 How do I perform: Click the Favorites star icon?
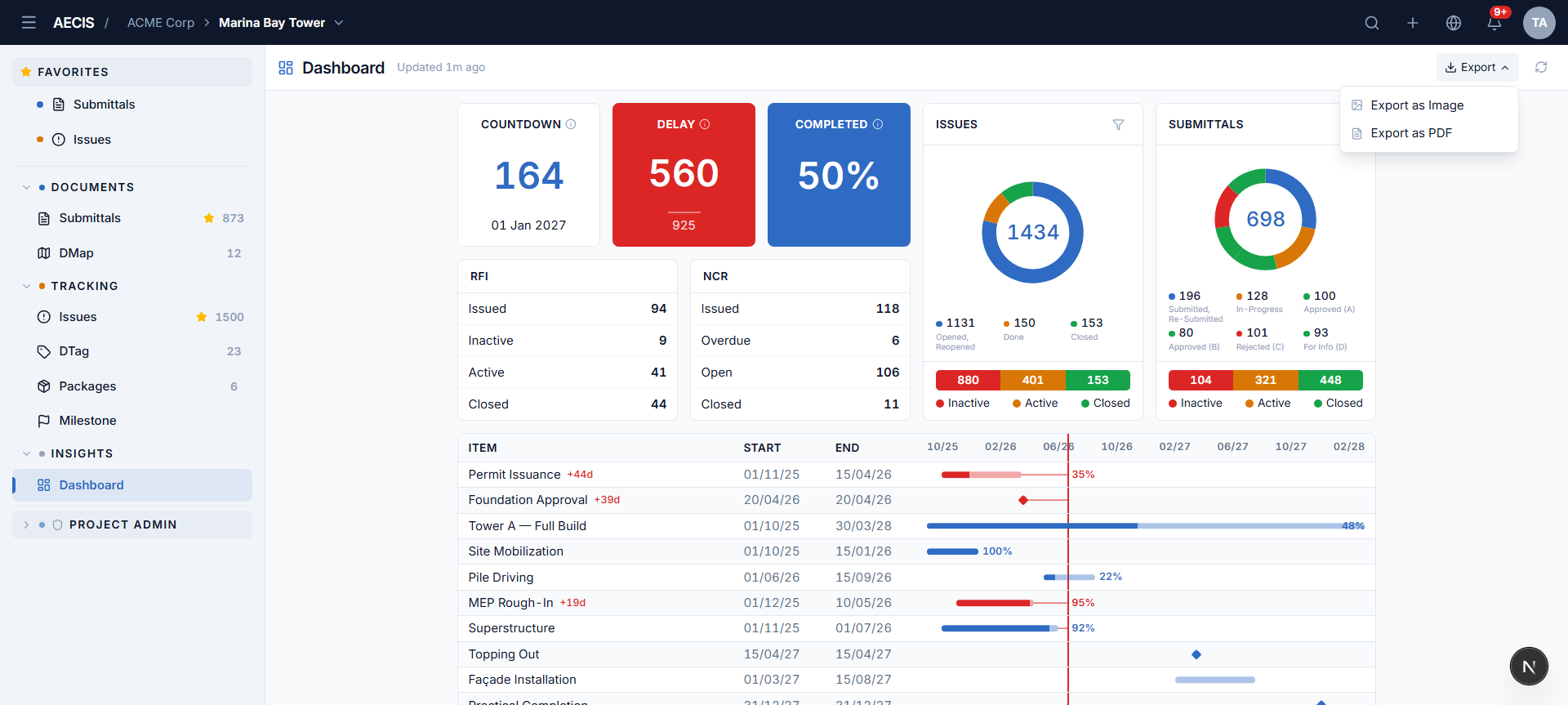26,72
